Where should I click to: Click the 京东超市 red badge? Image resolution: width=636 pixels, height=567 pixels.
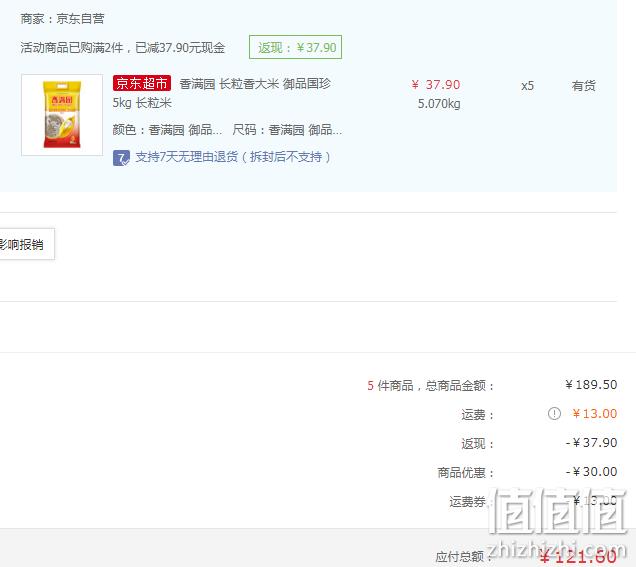142,84
